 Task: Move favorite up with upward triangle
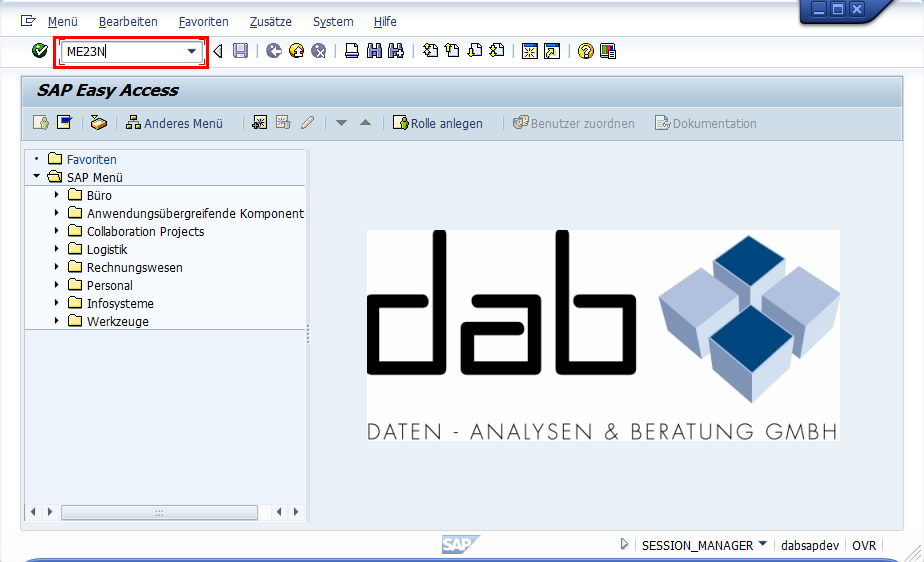[365, 123]
